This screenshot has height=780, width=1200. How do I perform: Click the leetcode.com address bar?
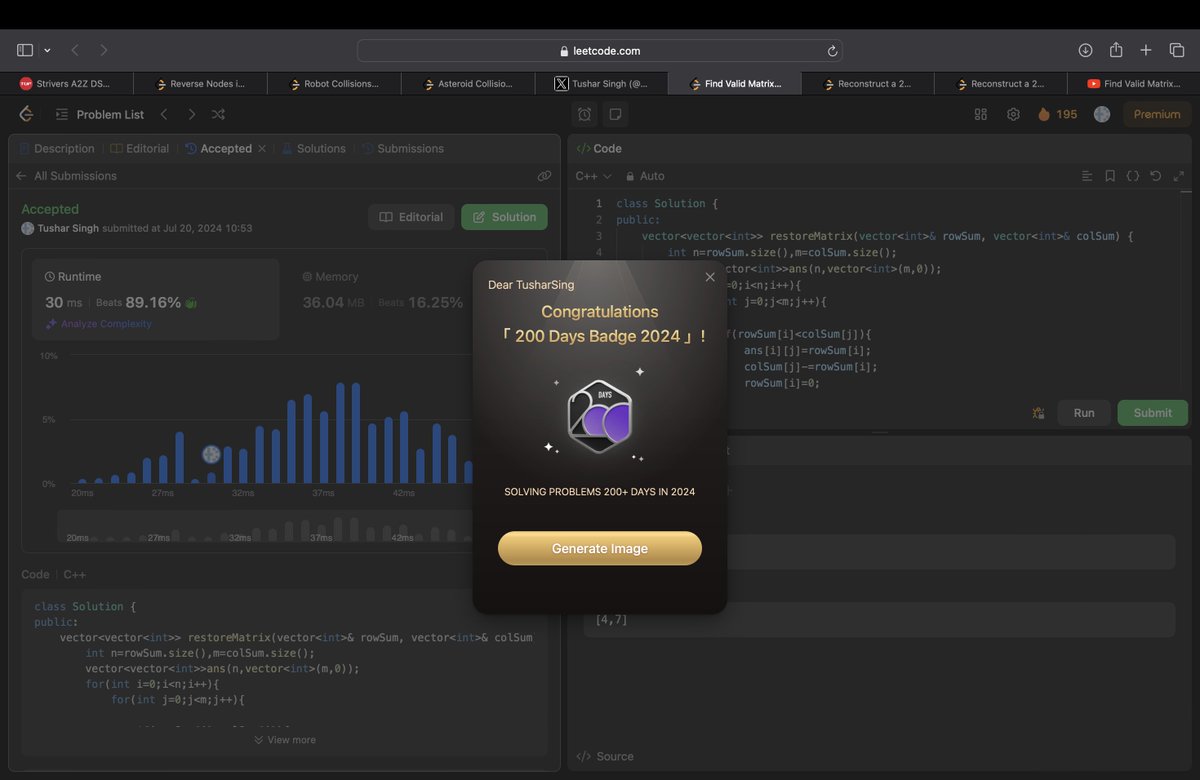600,50
